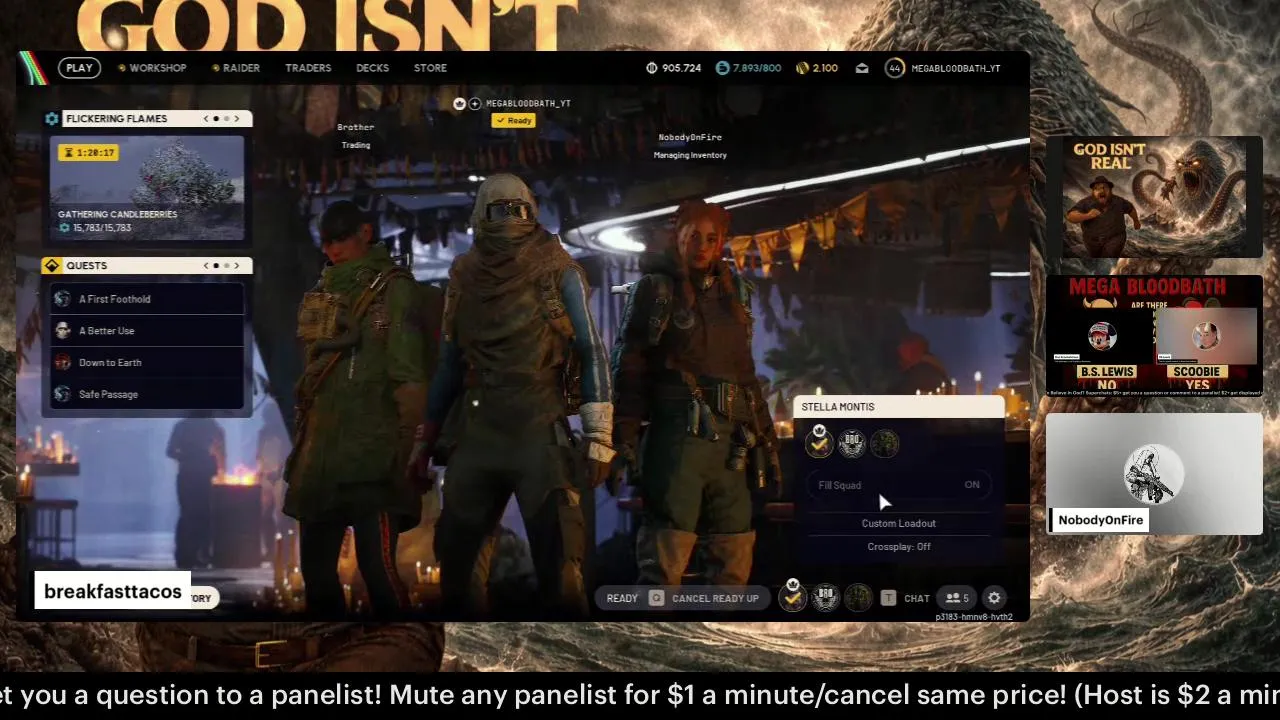The width and height of the screenshot is (1280, 720).
Task: Select the second Flickering Flames page dot
Action: point(226,118)
